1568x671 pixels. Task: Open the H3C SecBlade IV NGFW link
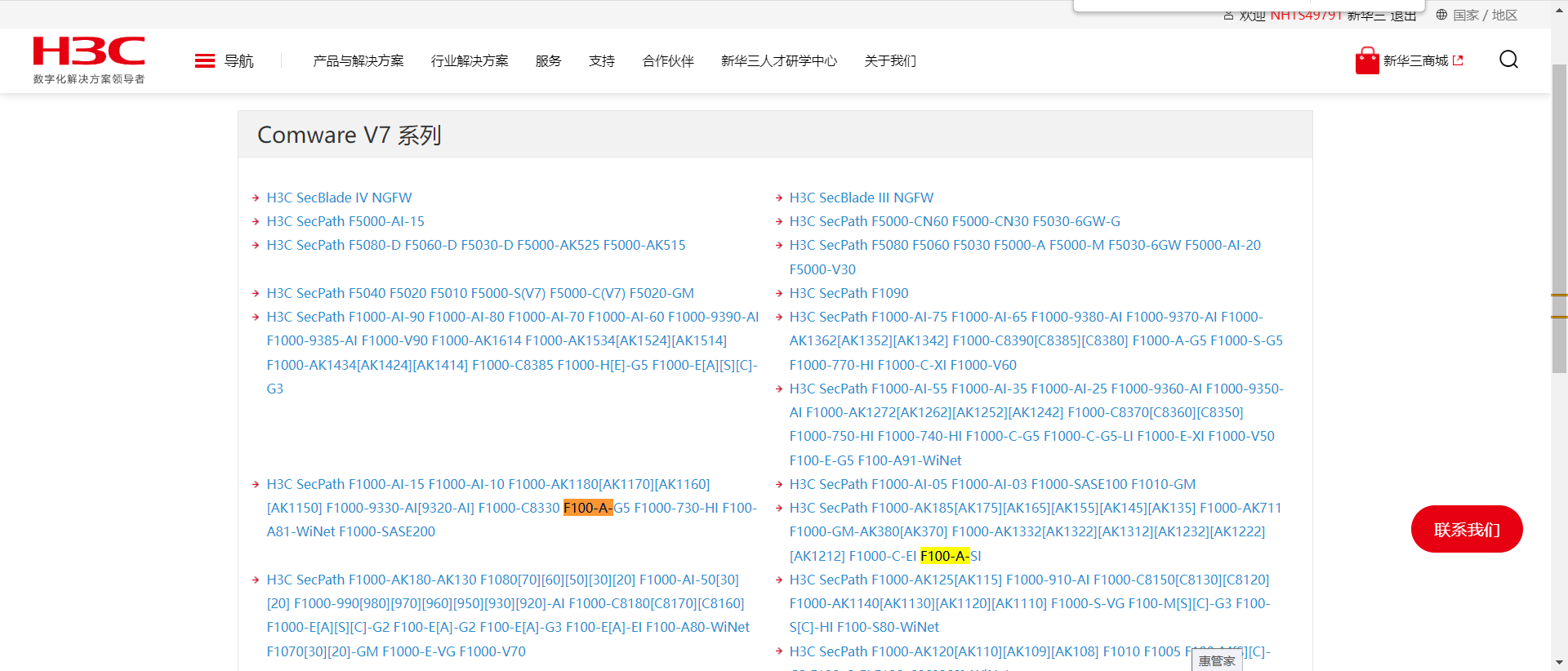coord(339,198)
